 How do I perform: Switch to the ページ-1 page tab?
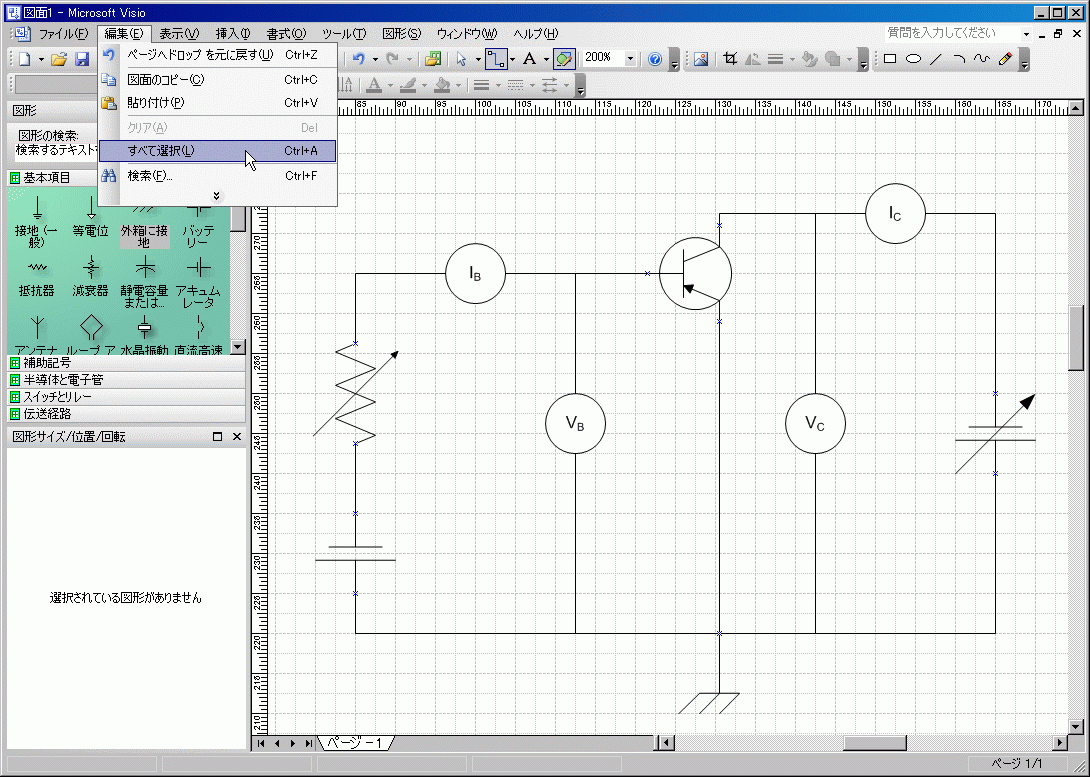point(356,743)
